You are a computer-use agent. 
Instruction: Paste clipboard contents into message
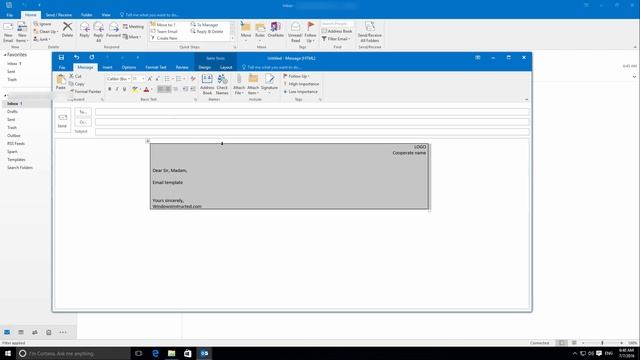pyautogui.click(x=61, y=82)
